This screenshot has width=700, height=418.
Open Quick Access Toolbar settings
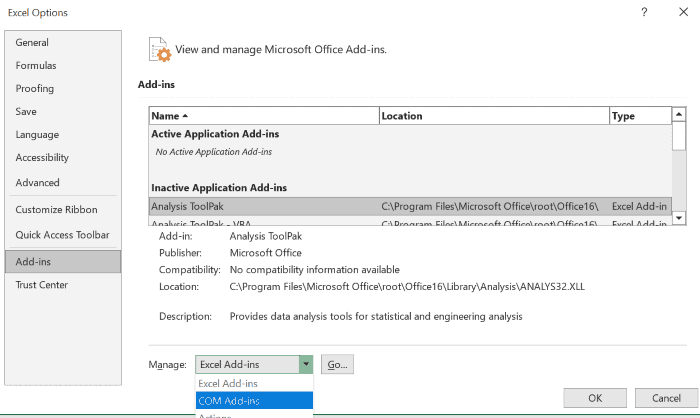[63, 235]
